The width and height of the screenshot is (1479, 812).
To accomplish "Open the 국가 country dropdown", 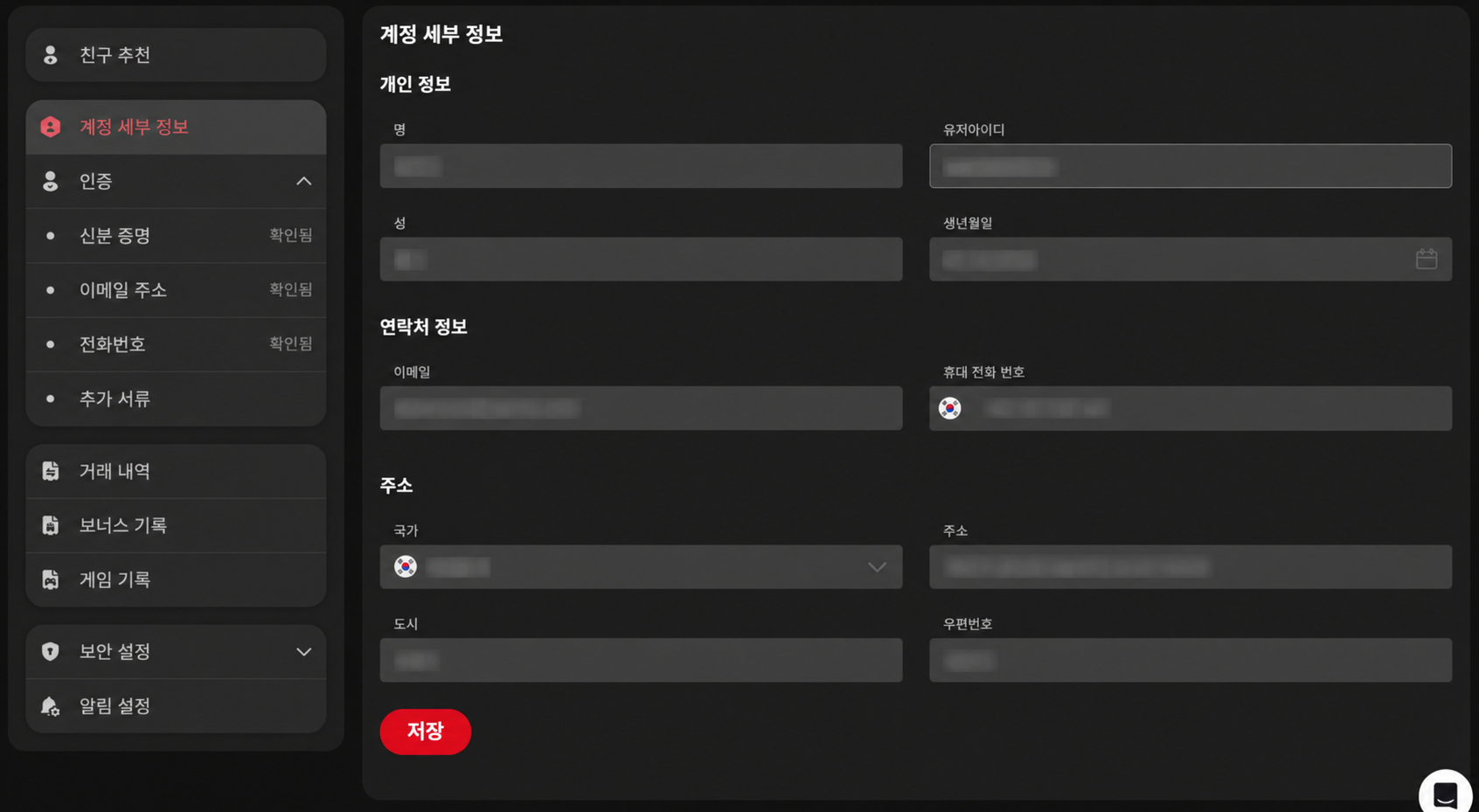I will coord(641,566).
